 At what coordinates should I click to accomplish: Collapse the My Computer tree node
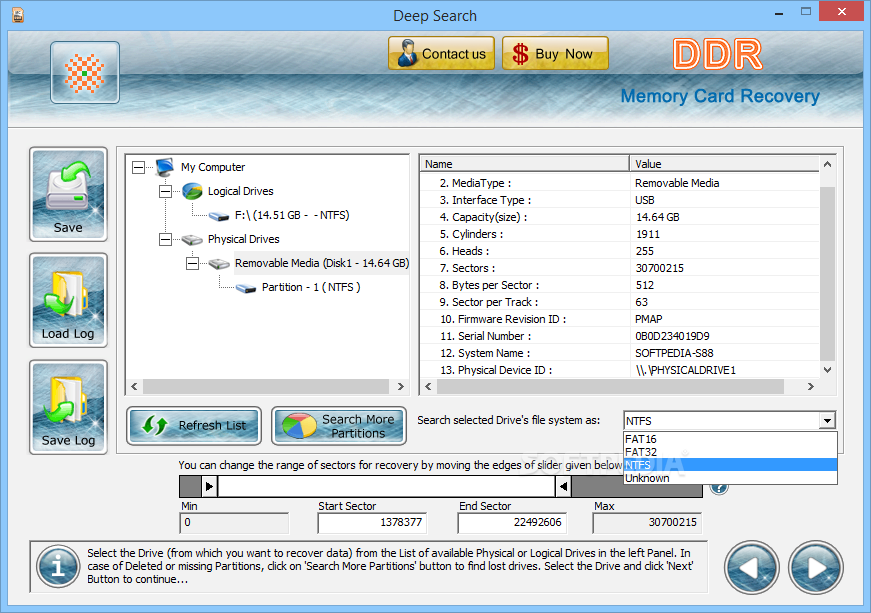pos(138,167)
